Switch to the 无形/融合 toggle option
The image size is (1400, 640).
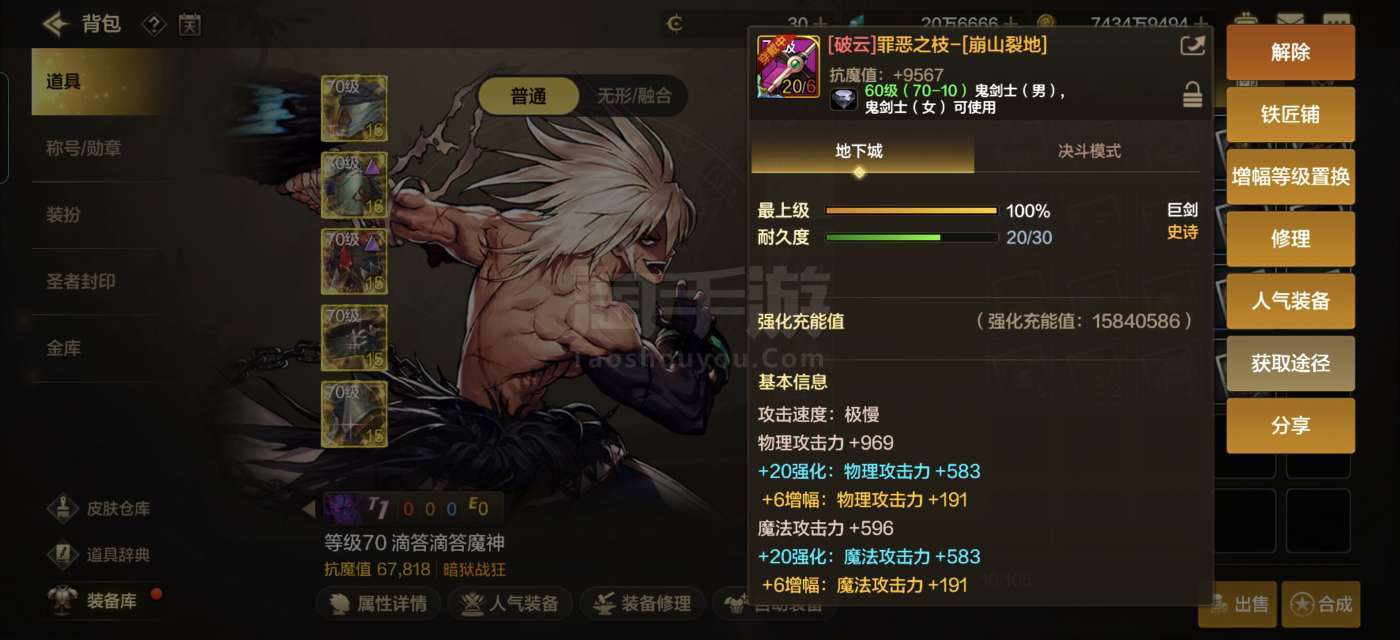click(x=634, y=96)
